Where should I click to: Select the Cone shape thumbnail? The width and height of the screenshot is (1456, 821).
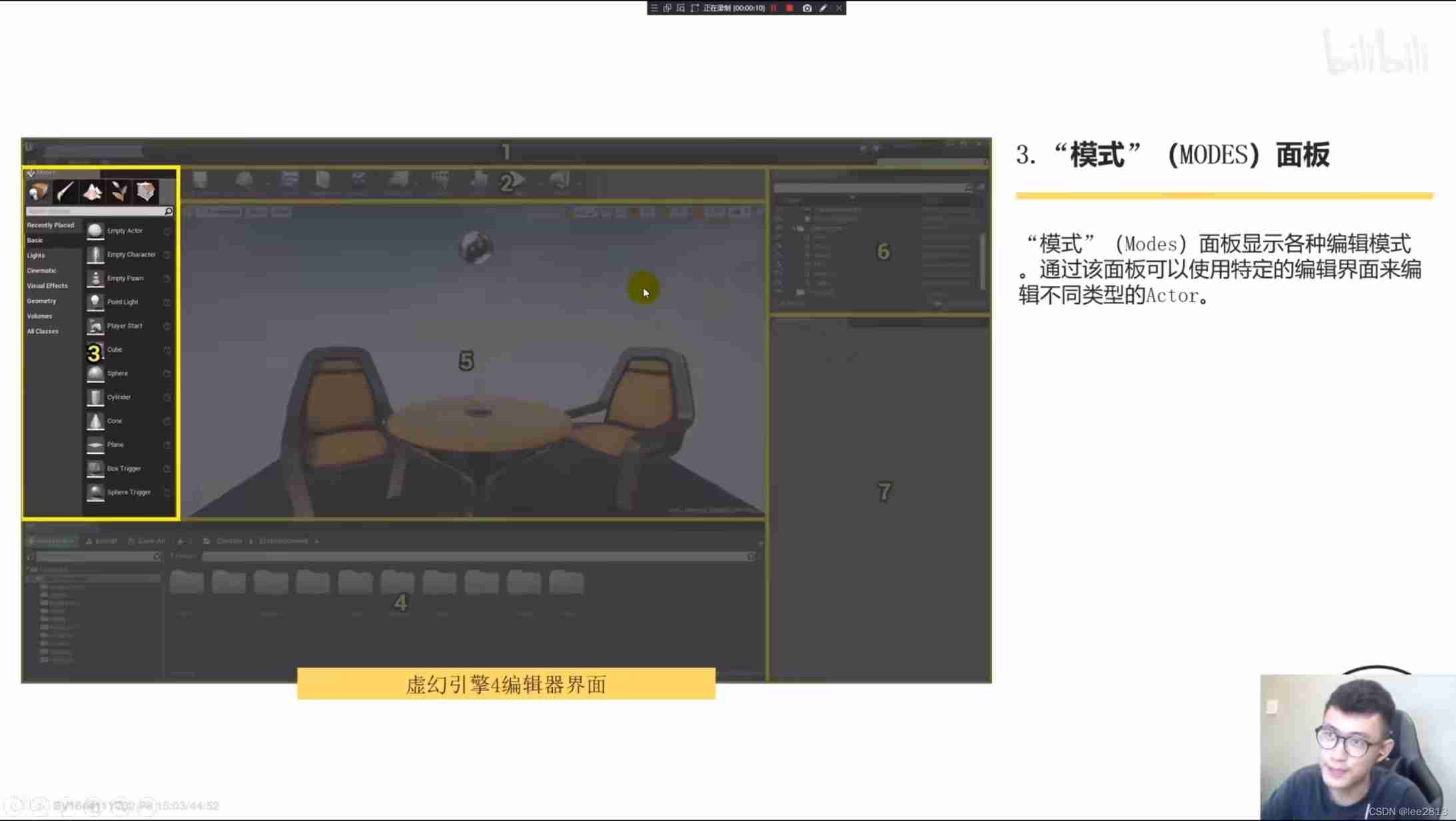click(x=95, y=421)
